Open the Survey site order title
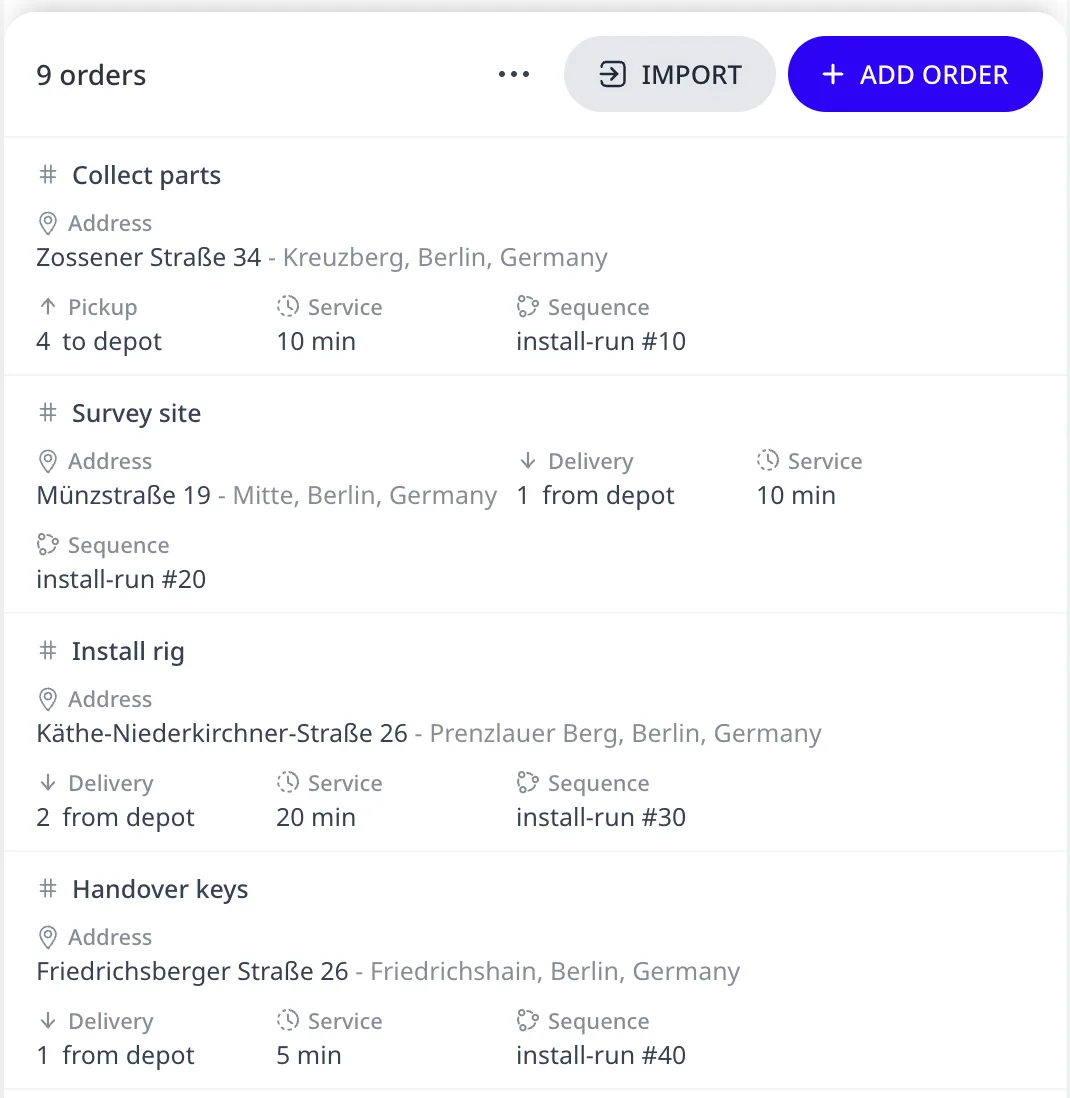Image resolution: width=1070 pixels, height=1098 pixels. coord(137,413)
